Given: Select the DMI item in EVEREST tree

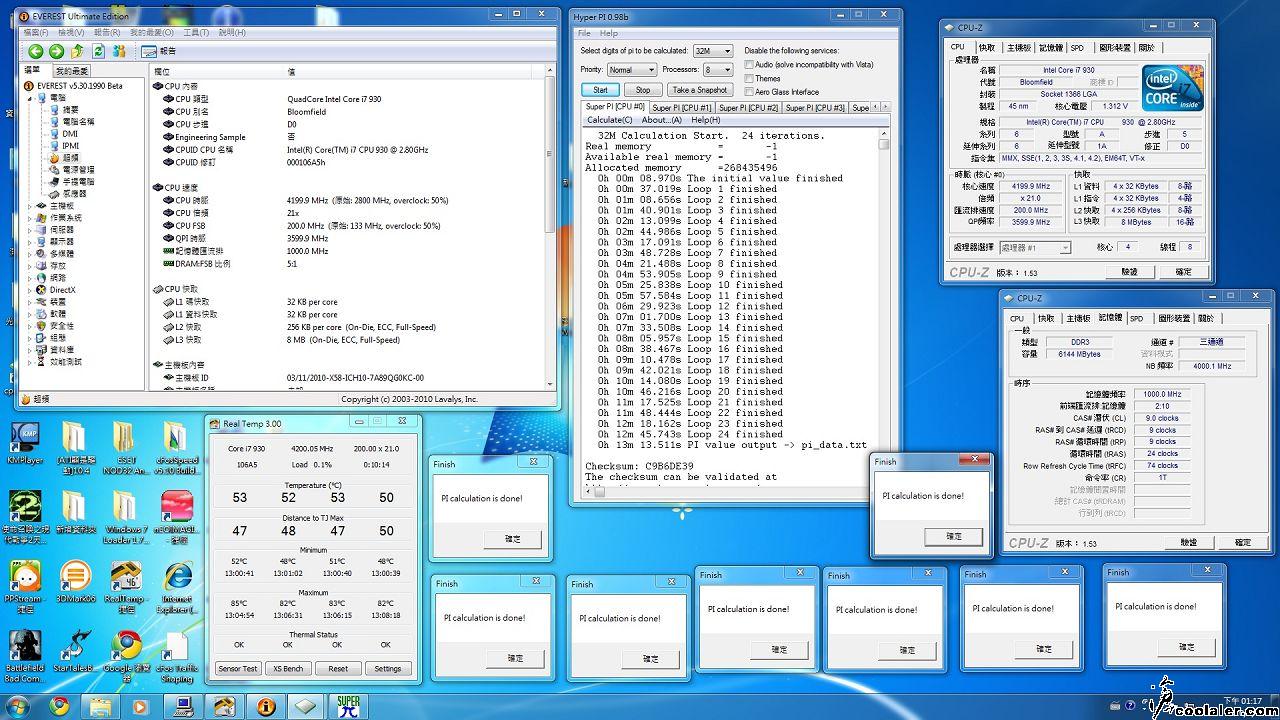Looking at the screenshot, I should [69, 133].
